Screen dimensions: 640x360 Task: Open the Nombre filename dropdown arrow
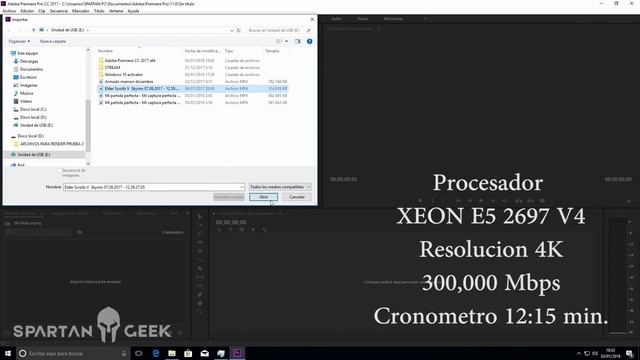242,187
